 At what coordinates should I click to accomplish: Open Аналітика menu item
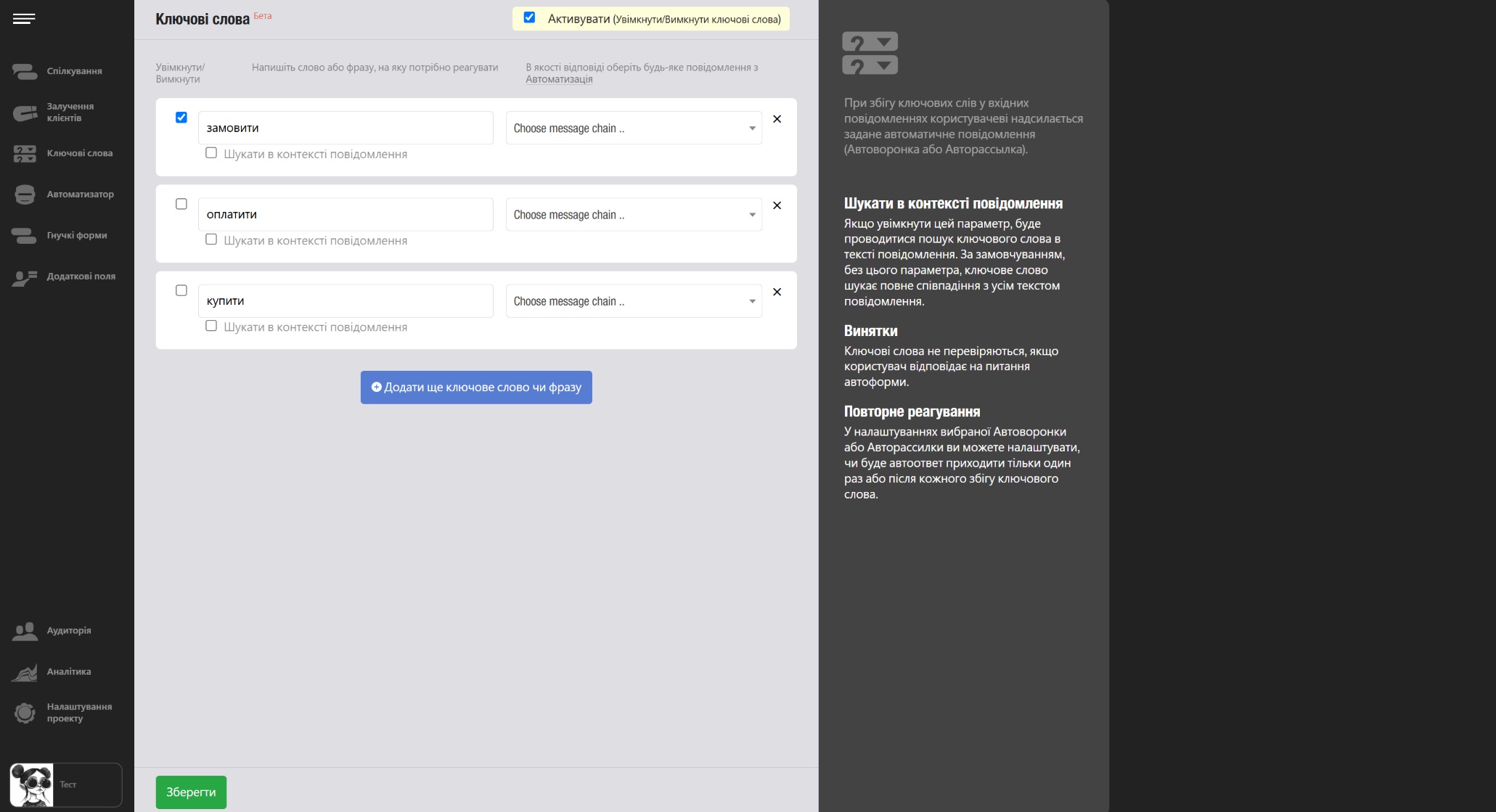(x=69, y=672)
